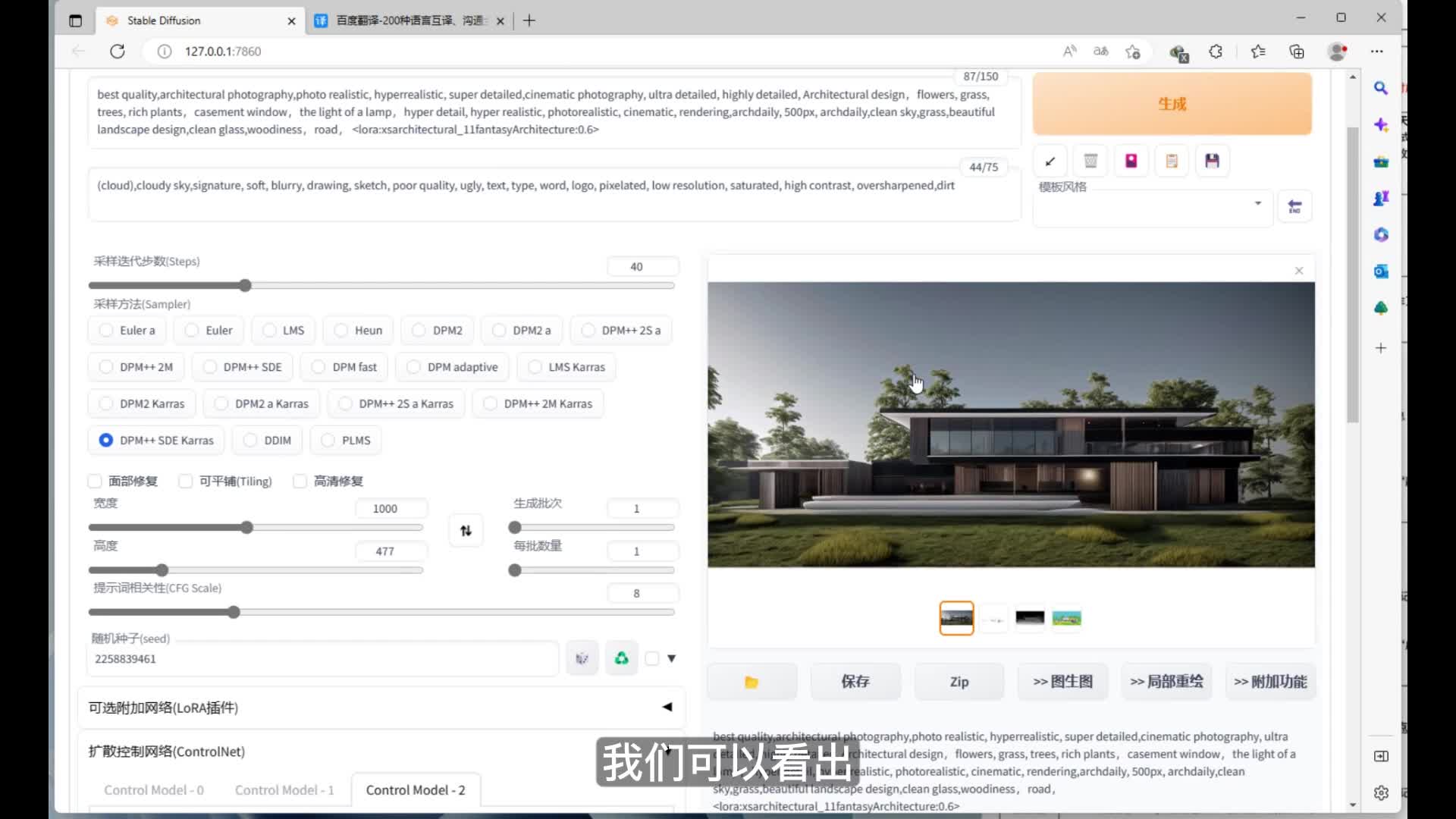
Task: Open the output folder icon button
Action: [752, 682]
